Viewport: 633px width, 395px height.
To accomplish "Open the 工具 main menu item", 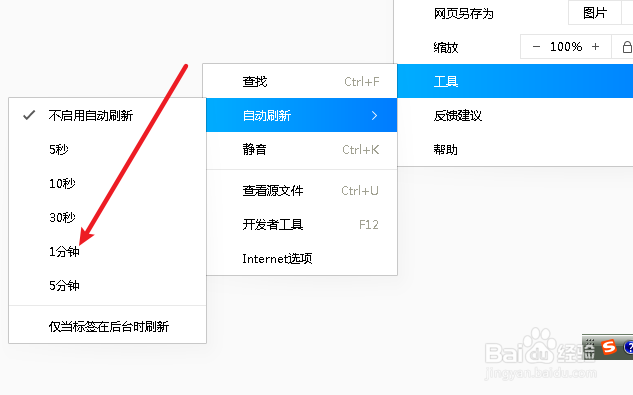I will click(515, 81).
